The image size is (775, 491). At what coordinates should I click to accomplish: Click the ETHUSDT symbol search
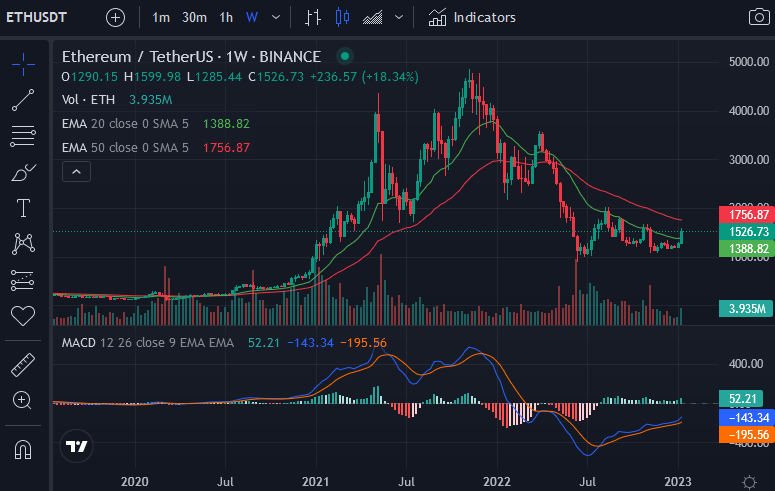[x=37, y=17]
